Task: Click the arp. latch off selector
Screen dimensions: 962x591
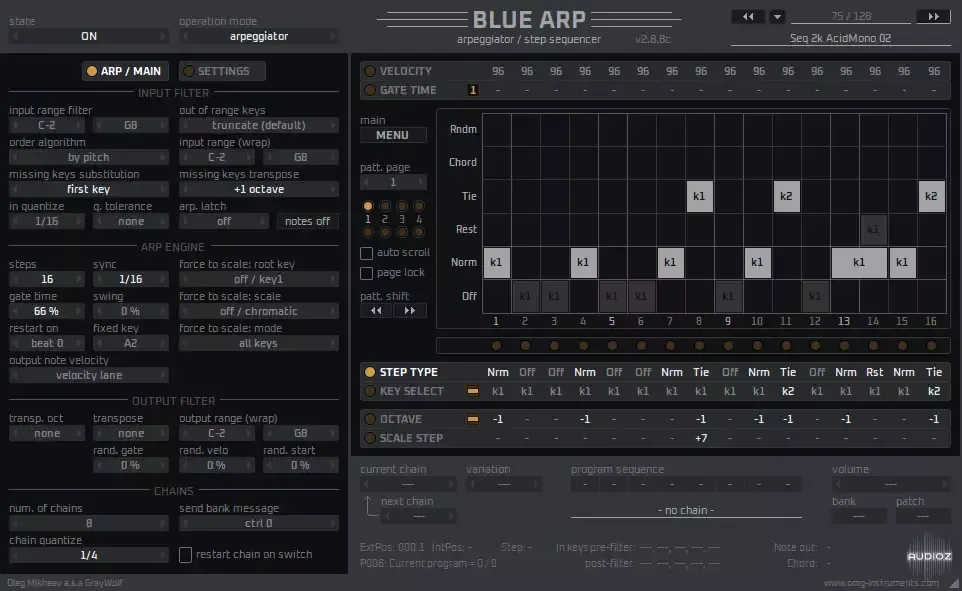Action: click(x=224, y=221)
